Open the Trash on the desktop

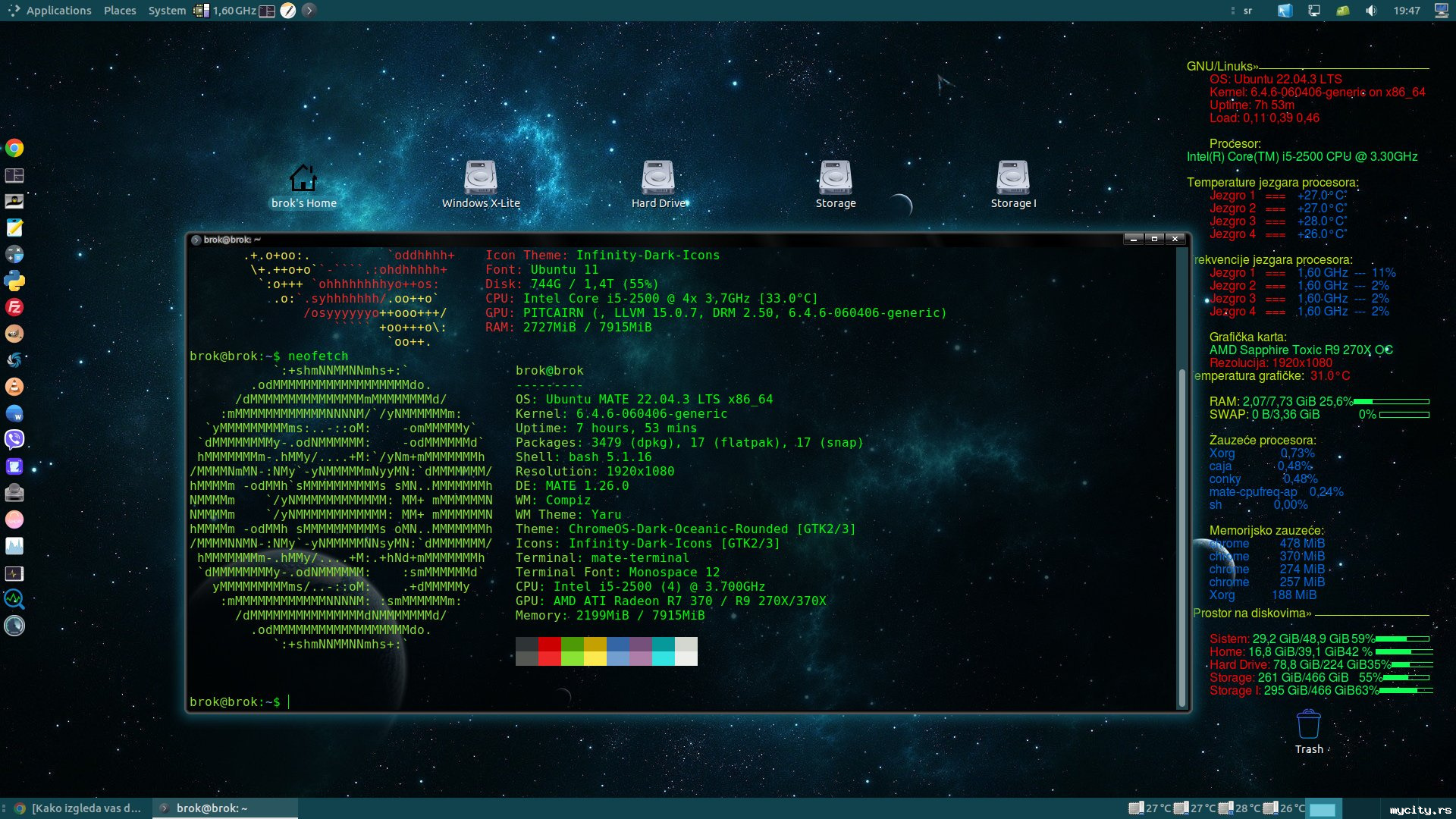tap(1308, 726)
